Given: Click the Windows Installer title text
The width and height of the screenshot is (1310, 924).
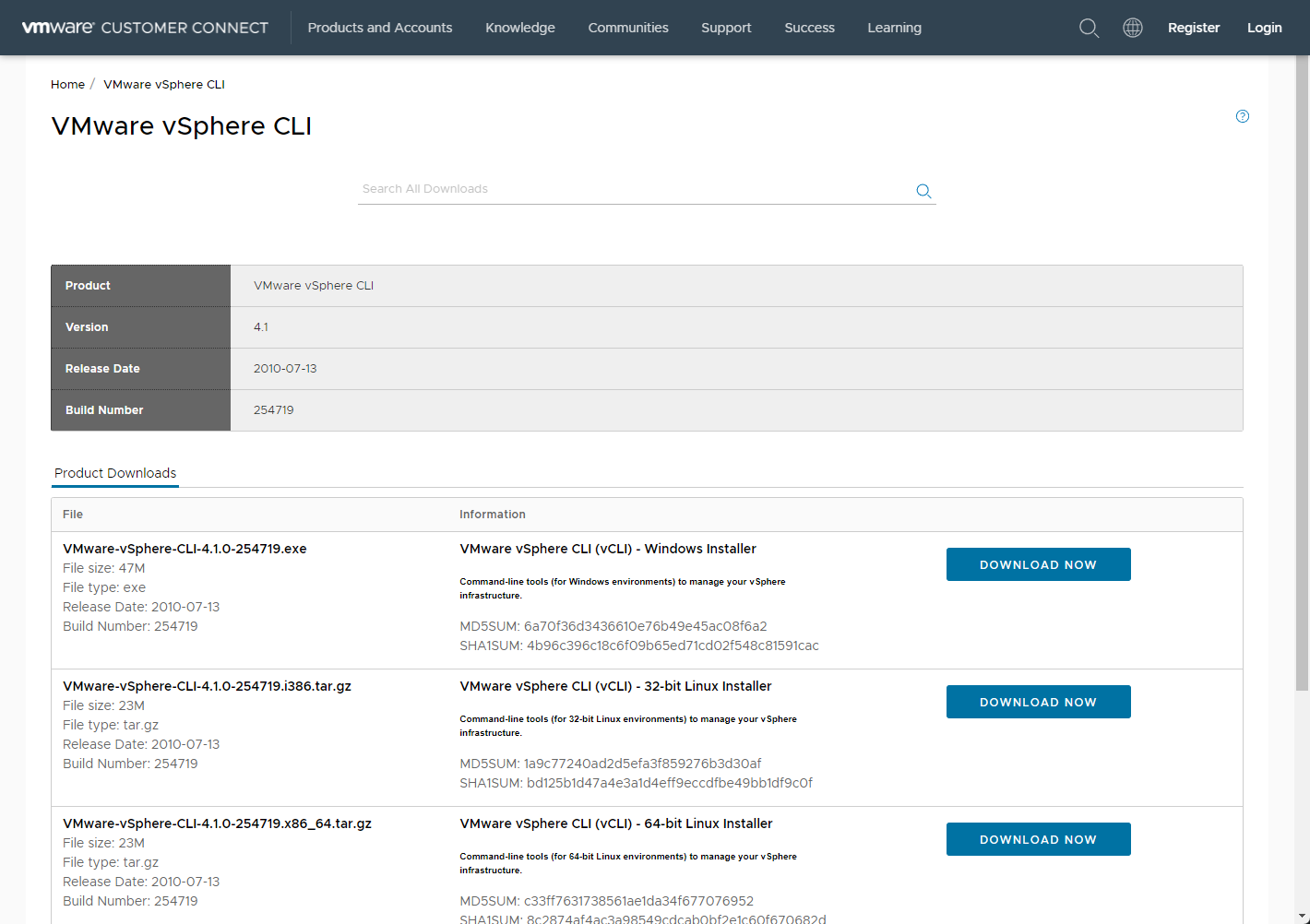Looking at the screenshot, I should [608, 549].
